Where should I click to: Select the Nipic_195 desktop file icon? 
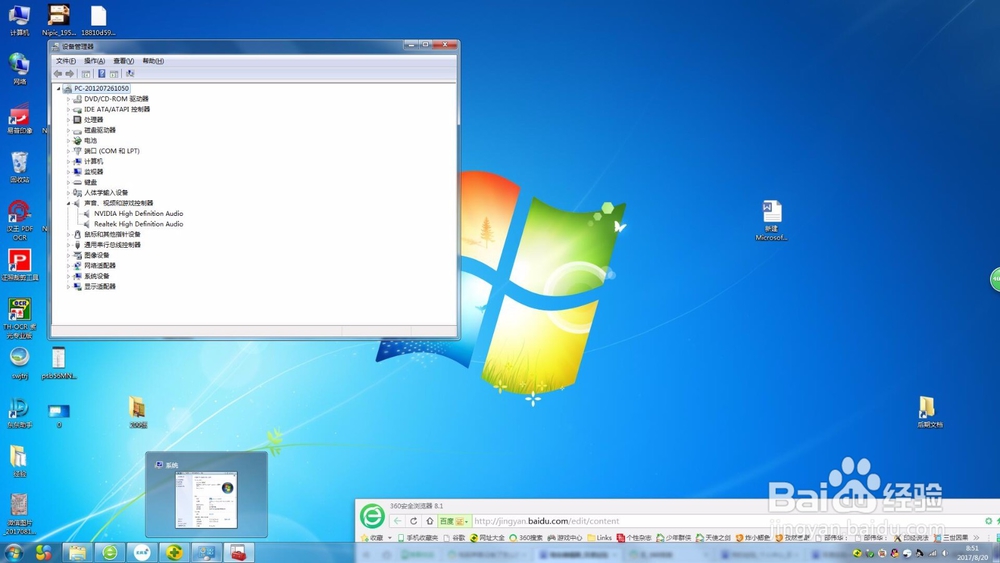click(59, 20)
